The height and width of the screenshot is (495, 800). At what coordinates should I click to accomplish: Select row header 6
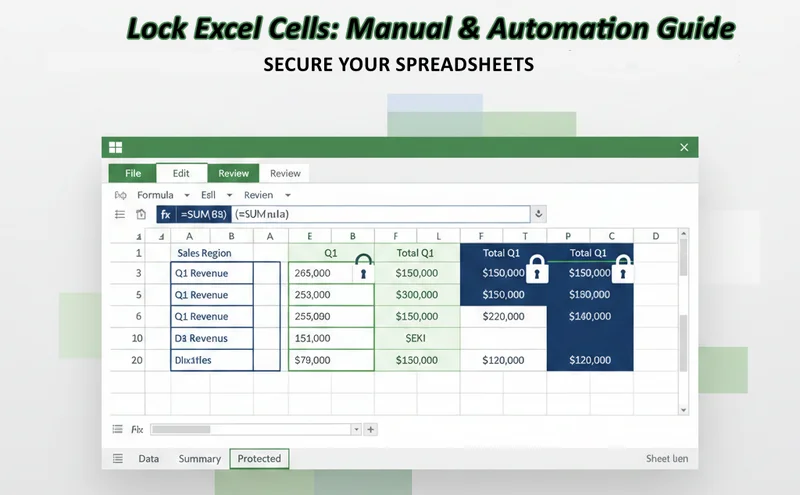pyautogui.click(x=138, y=316)
